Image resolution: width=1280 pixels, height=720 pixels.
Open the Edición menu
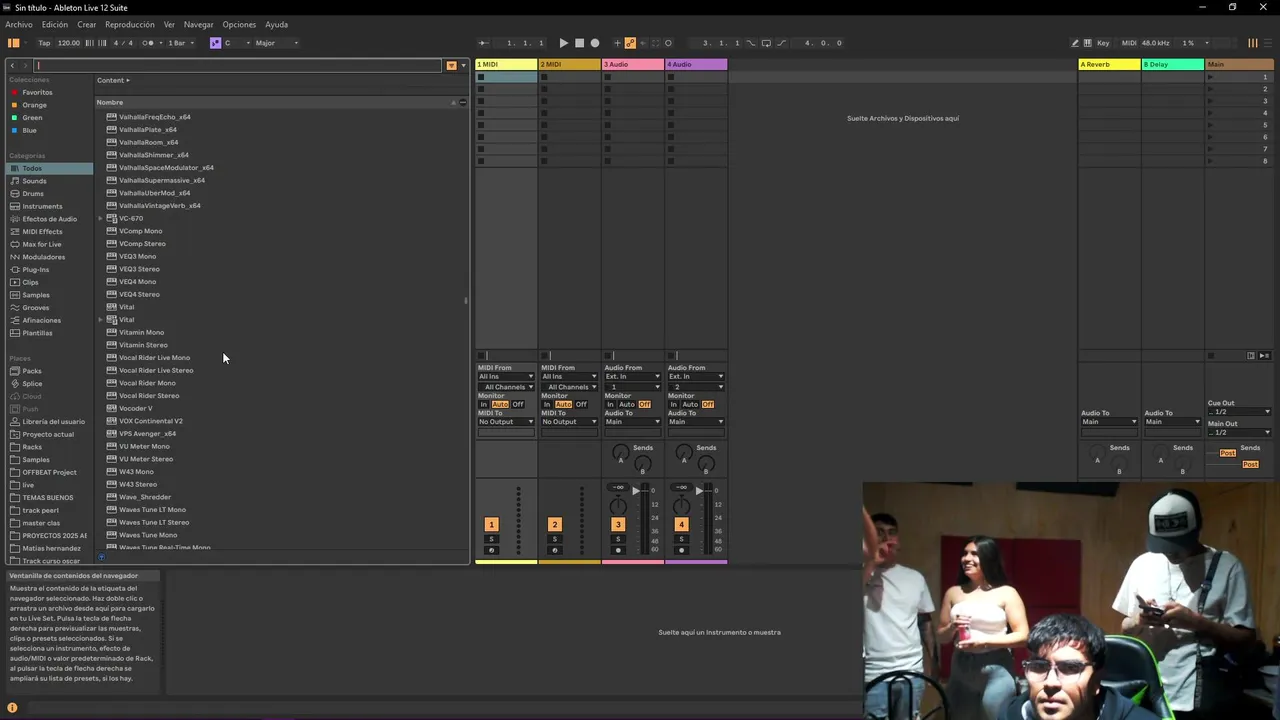point(55,24)
